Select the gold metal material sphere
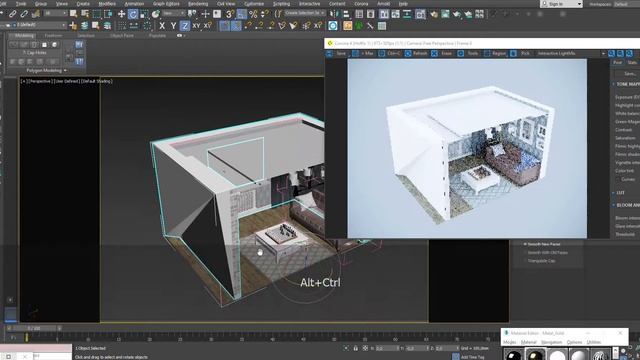Viewport: 640px width, 360px height. click(536, 354)
